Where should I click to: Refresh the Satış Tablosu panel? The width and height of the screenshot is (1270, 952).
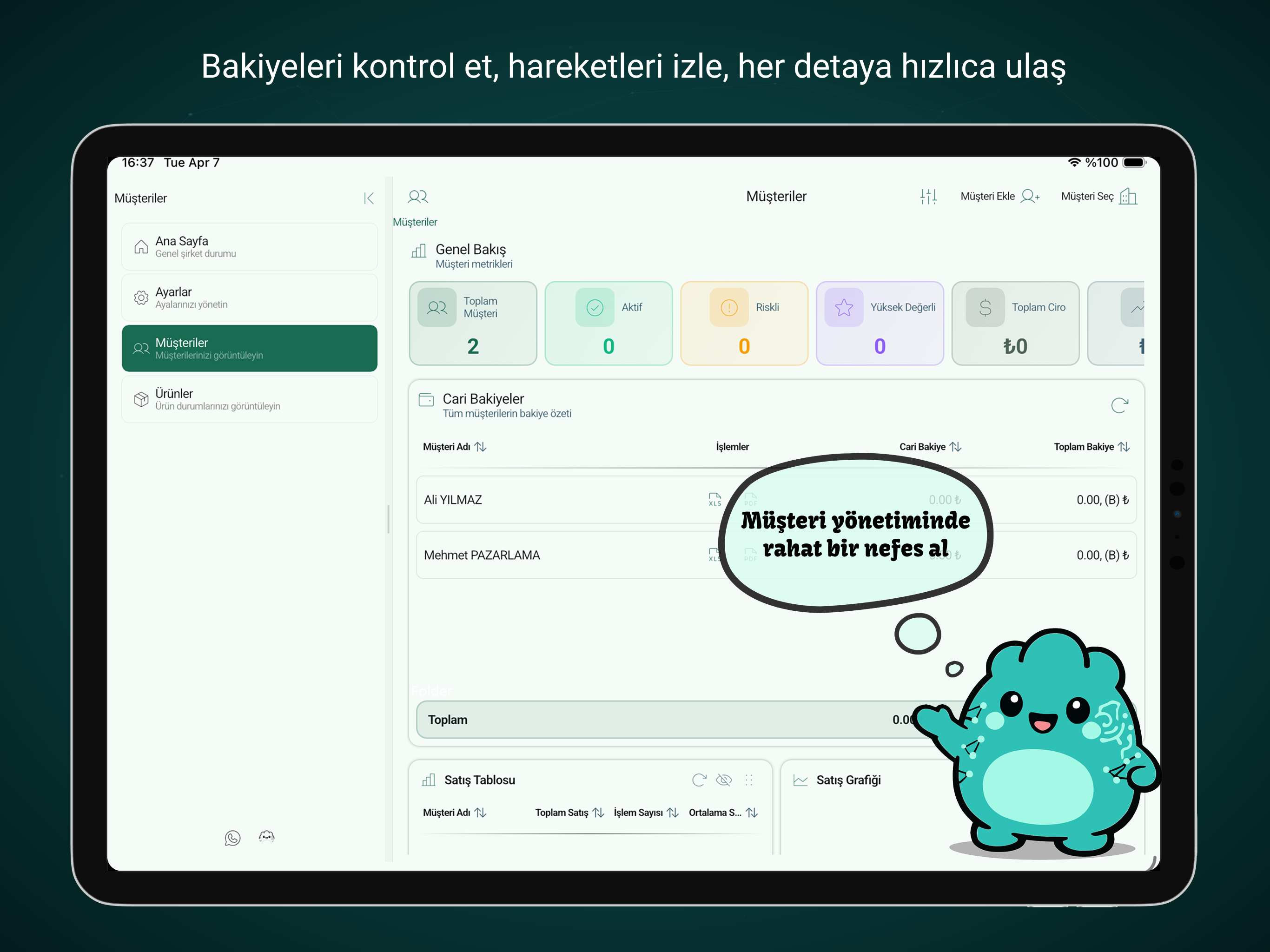pyautogui.click(x=699, y=780)
